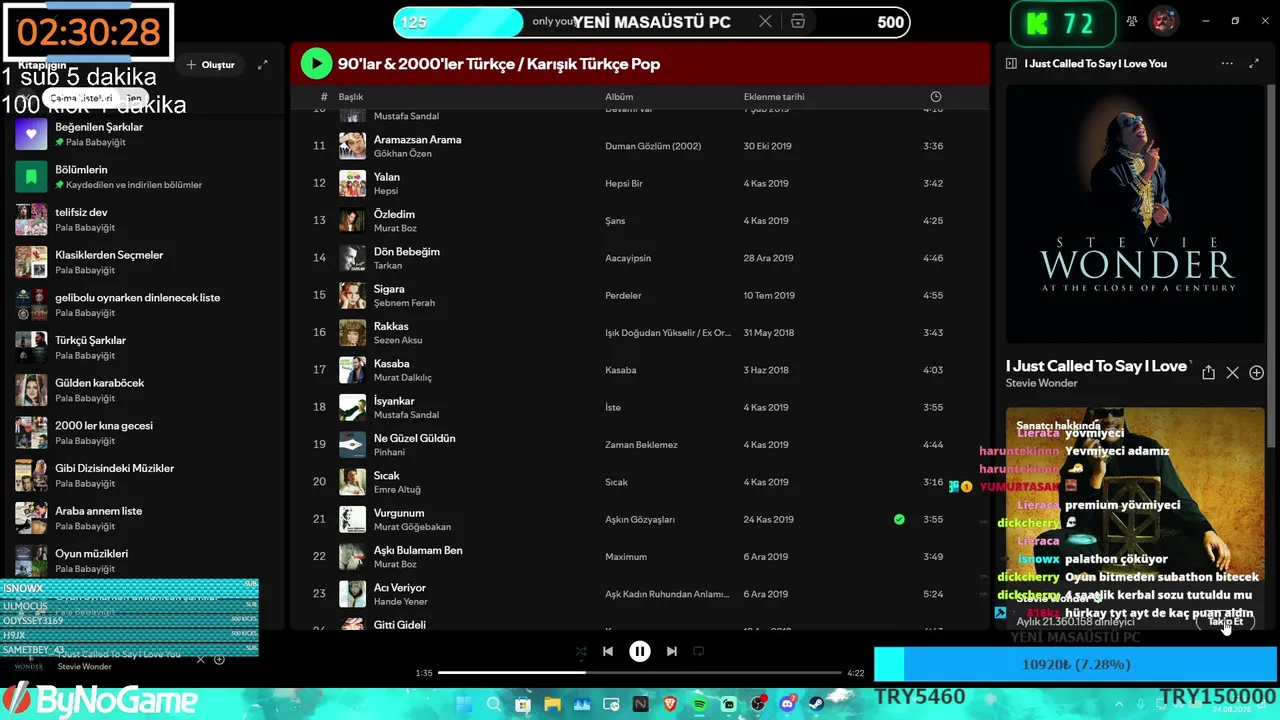This screenshot has width=1280, height=720.
Task: Select the Gülden karaböcek playlist thumbnail
Action: (31, 390)
